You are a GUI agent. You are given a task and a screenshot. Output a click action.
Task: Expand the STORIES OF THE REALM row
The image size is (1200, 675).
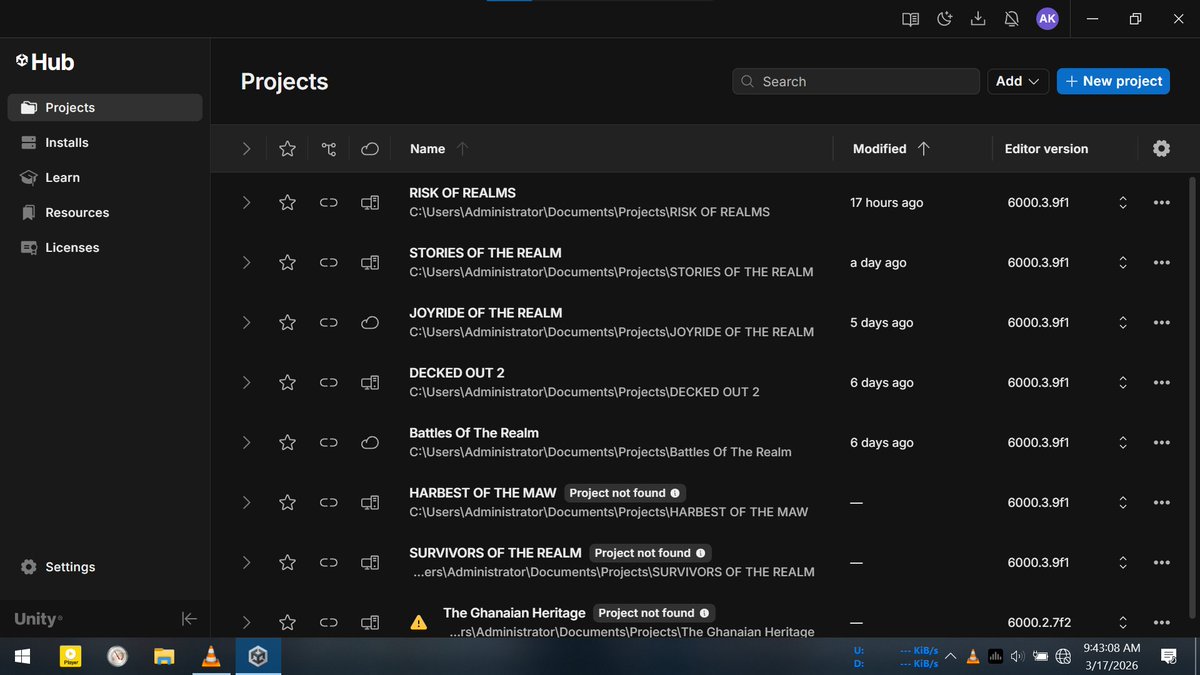click(246, 262)
